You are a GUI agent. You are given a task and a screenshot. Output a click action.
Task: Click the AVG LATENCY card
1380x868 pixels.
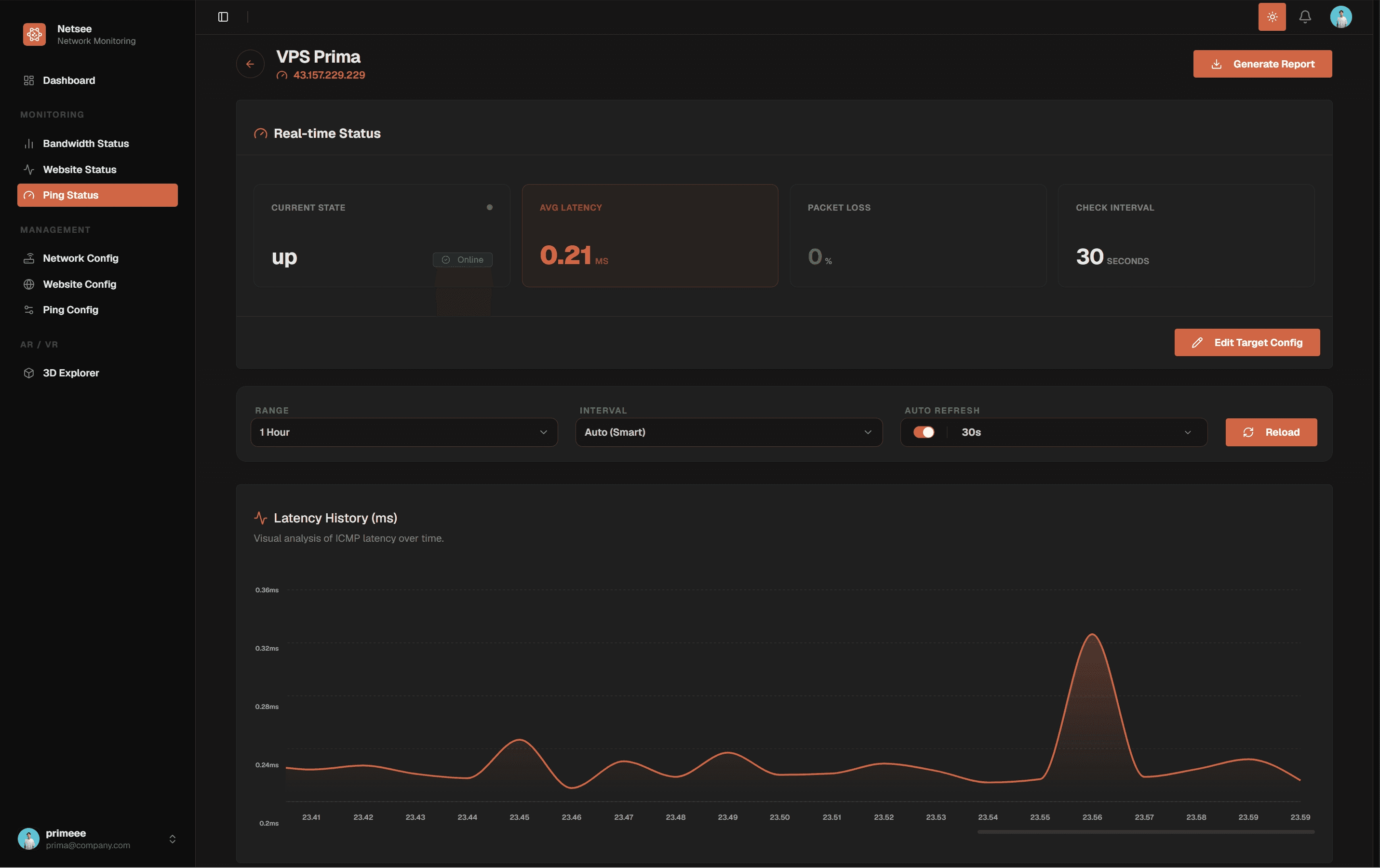pyautogui.click(x=650, y=236)
